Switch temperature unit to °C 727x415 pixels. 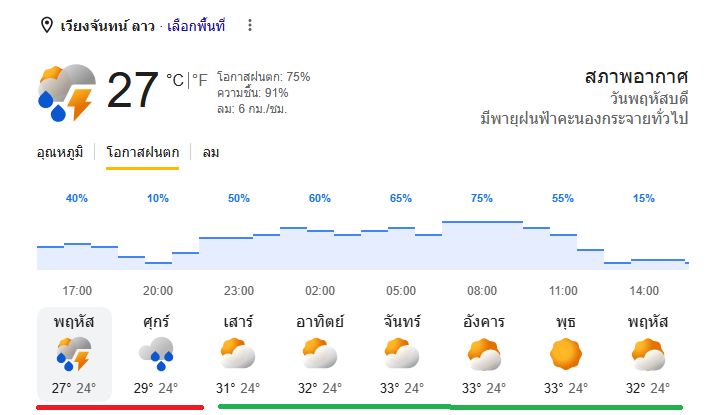coord(175,80)
